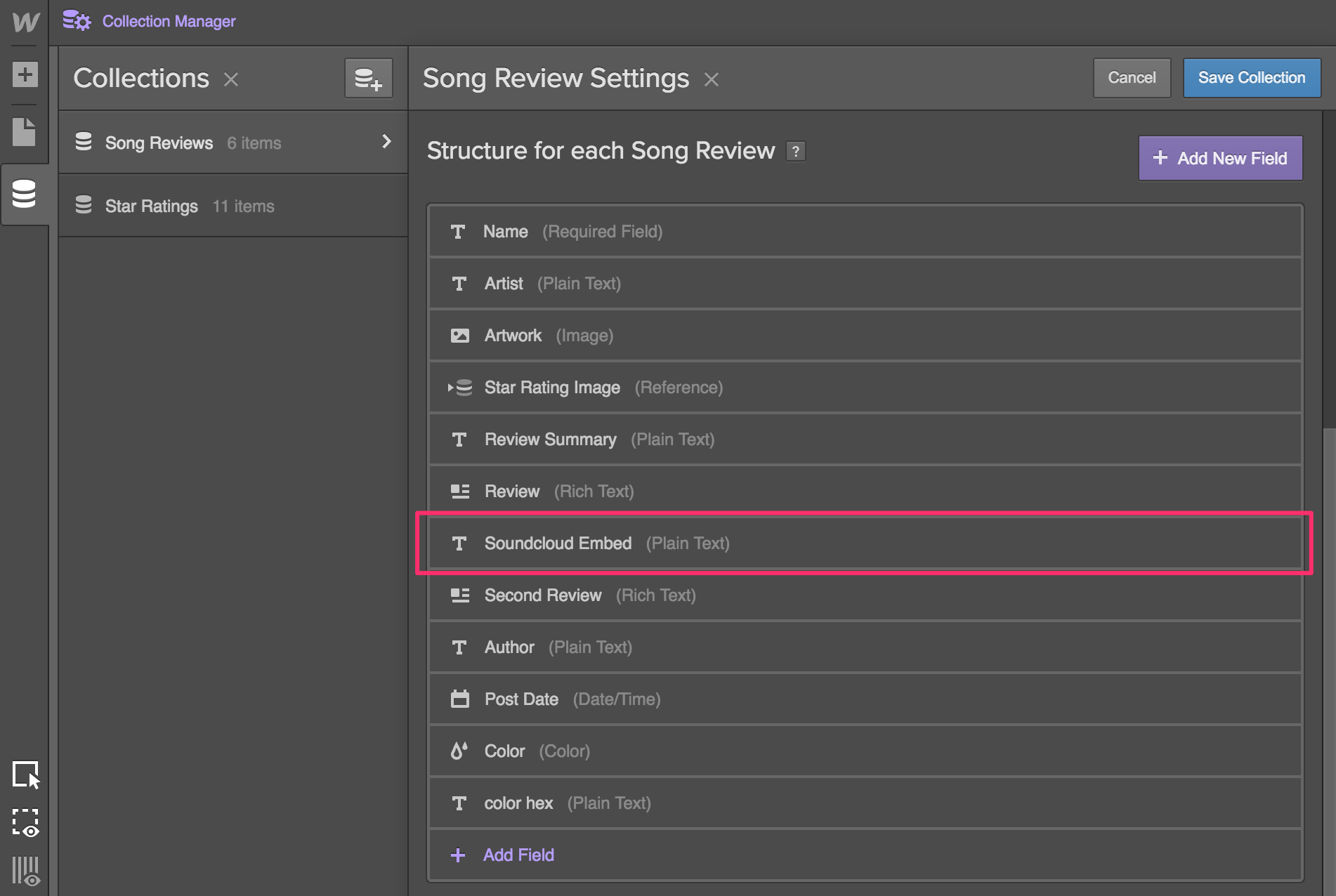This screenshot has width=1336, height=896.
Task: Close the Collections panel with the X
Action: 231,79
